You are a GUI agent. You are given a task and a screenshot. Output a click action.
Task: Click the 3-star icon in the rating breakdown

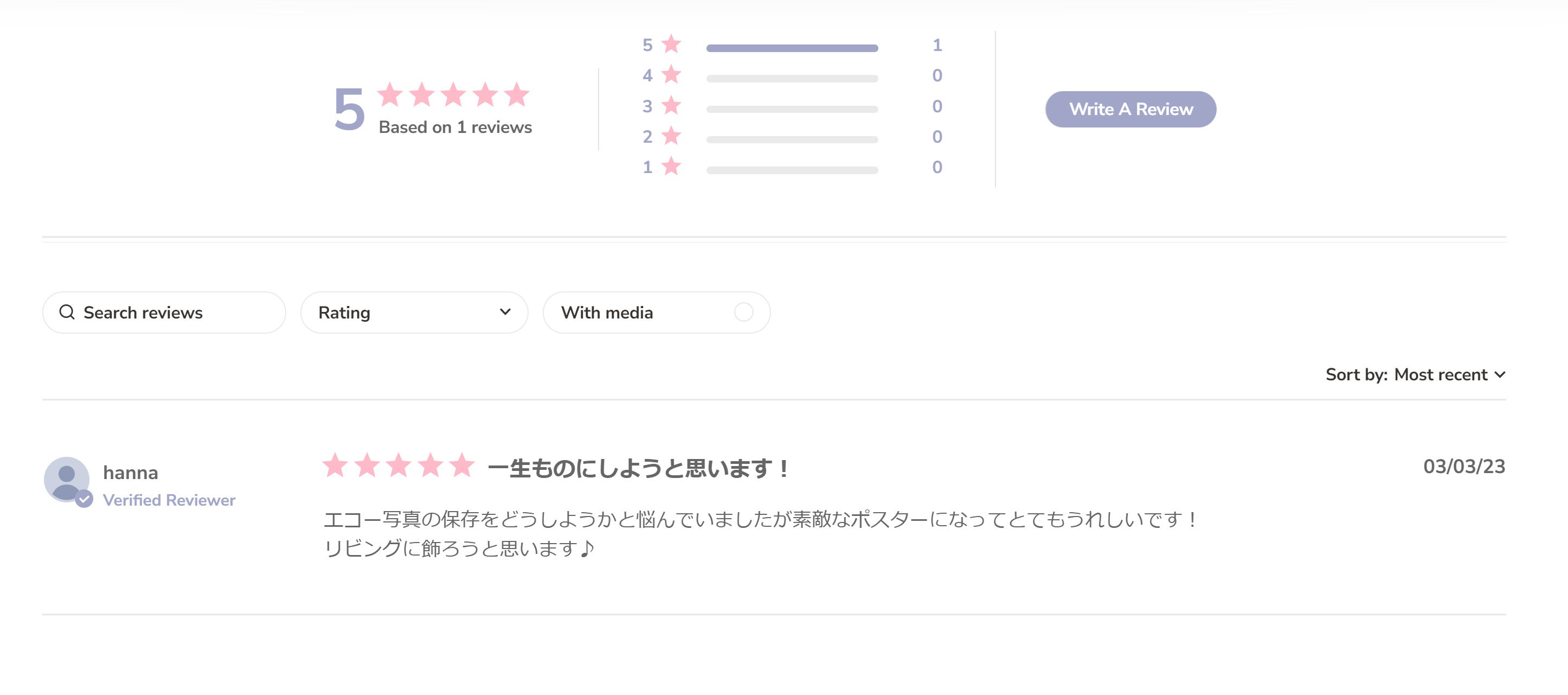click(x=670, y=105)
